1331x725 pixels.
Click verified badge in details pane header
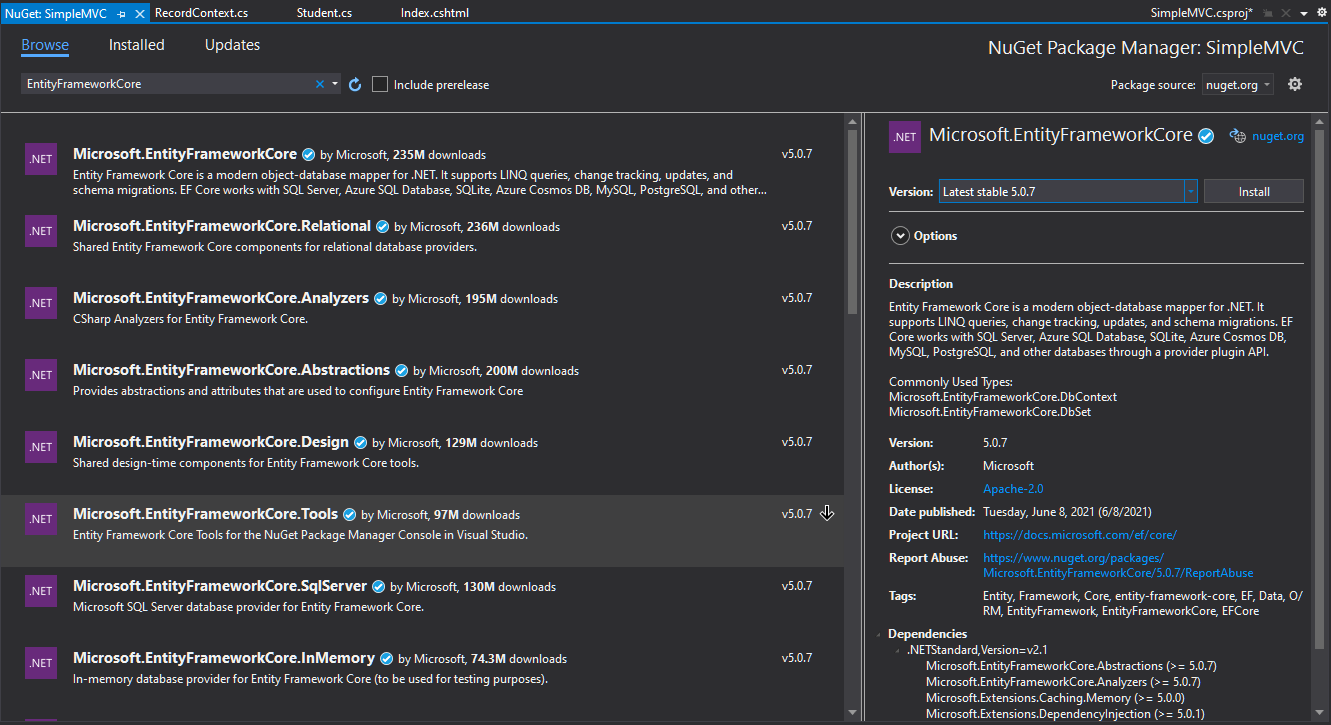click(x=1207, y=136)
